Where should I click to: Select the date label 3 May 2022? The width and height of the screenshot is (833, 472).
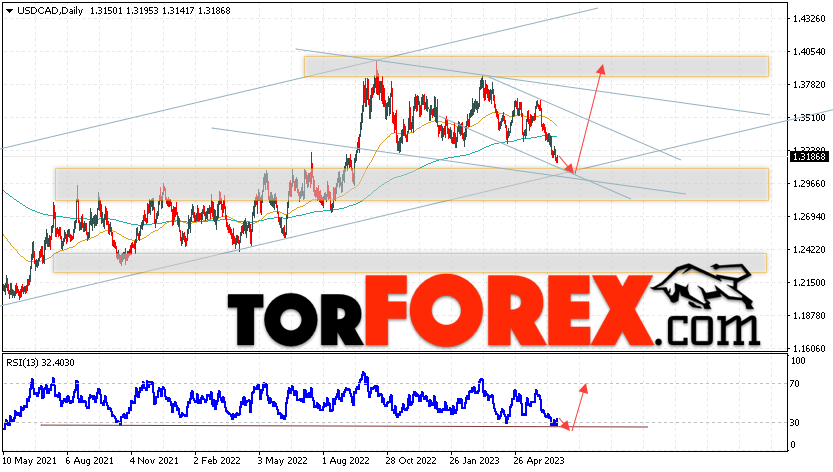(x=283, y=460)
